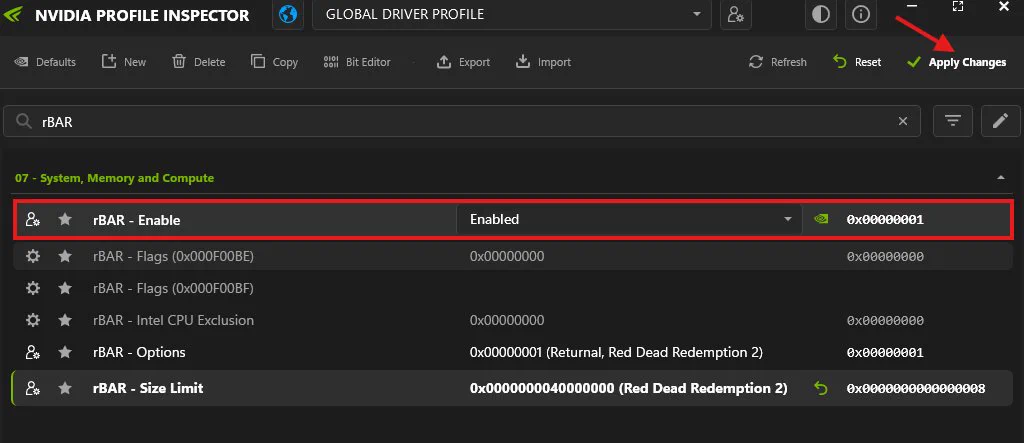Toggle favorite star on rBAR - Options

tap(65, 352)
